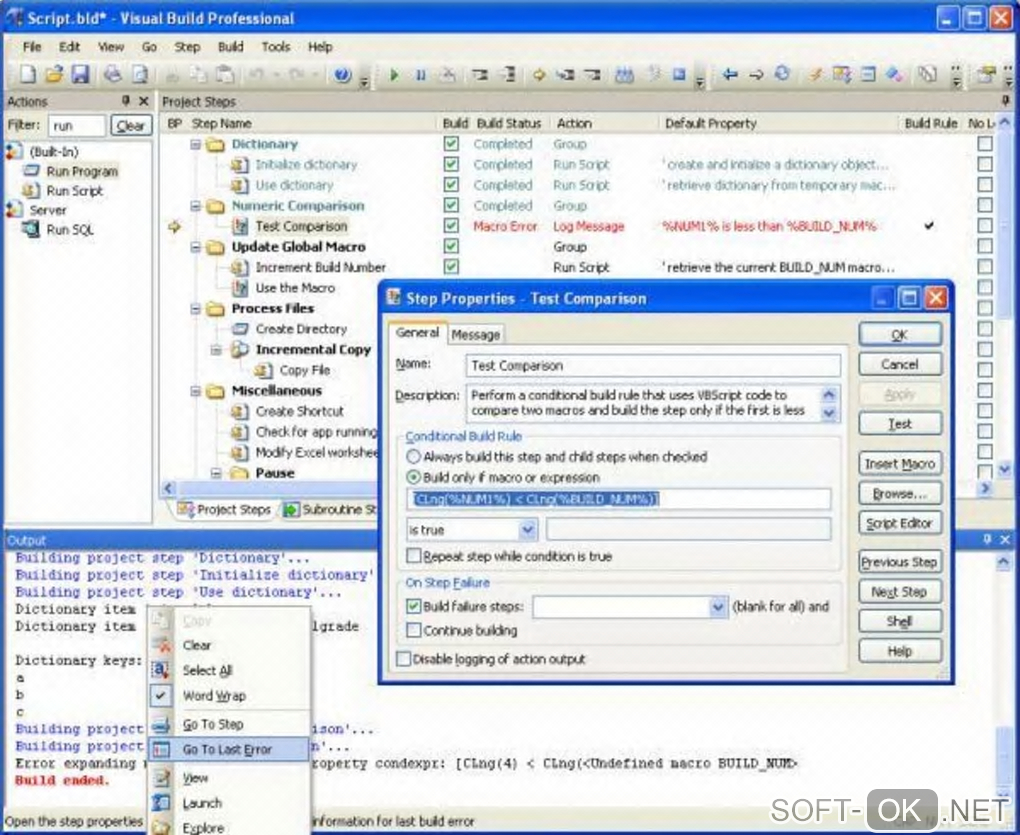The image size is (1020, 835).
Task: Switch to the Message tab
Action: (x=476, y=334)
